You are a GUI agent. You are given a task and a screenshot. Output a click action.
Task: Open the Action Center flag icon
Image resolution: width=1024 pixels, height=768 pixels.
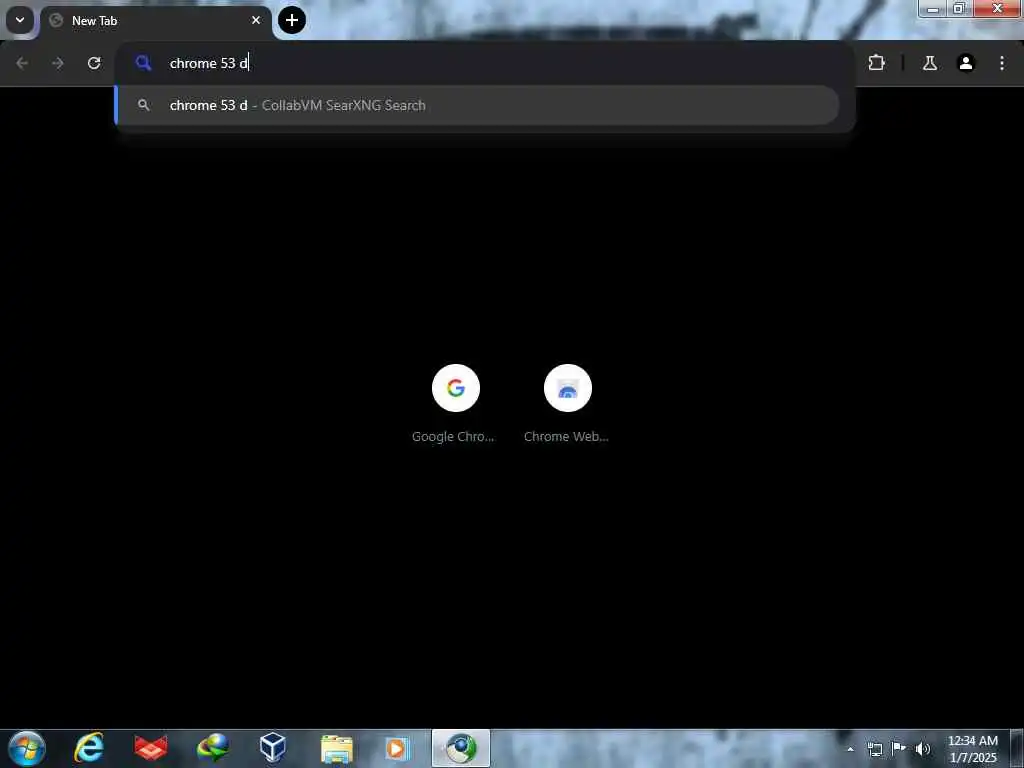pos(899,748)
